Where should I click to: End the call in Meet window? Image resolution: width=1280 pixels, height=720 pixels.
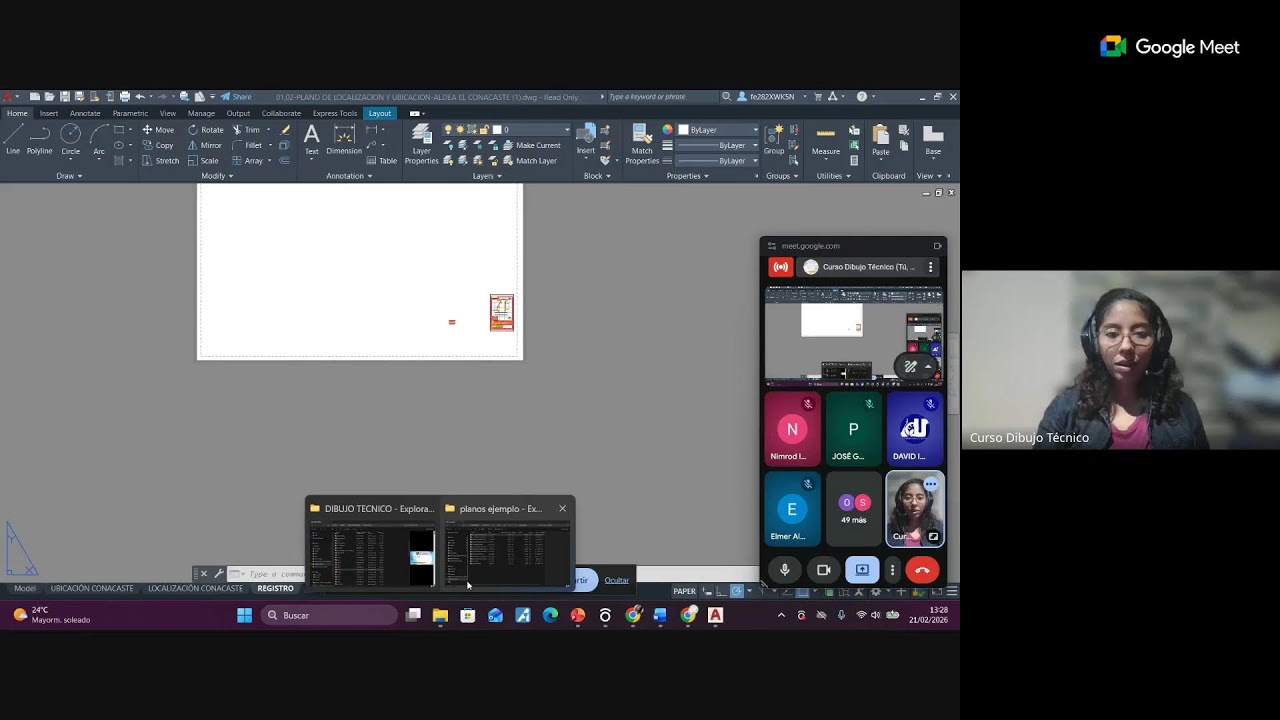[x=922, y=570]
